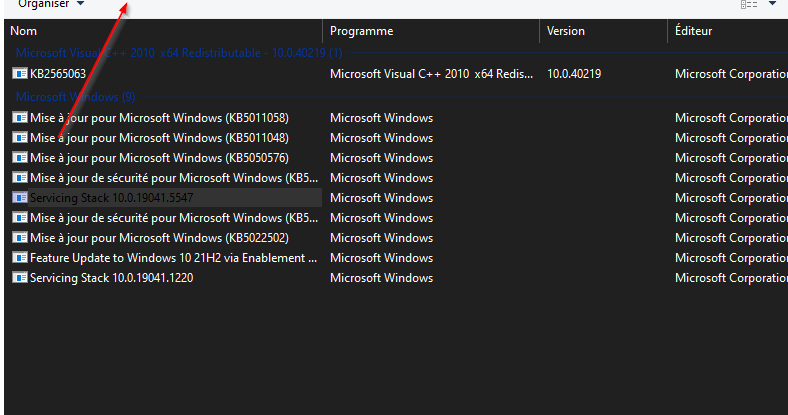
Task: Click Microsoft Corporation editor cell for KB2565063
Action: [x=731, y=74]
